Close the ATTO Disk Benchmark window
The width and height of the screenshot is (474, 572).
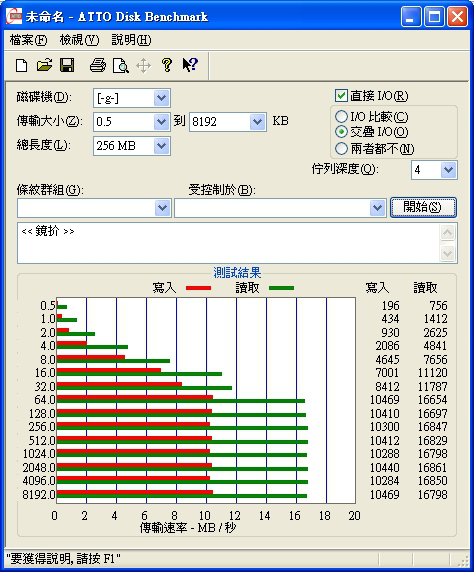tap(458, 16)
